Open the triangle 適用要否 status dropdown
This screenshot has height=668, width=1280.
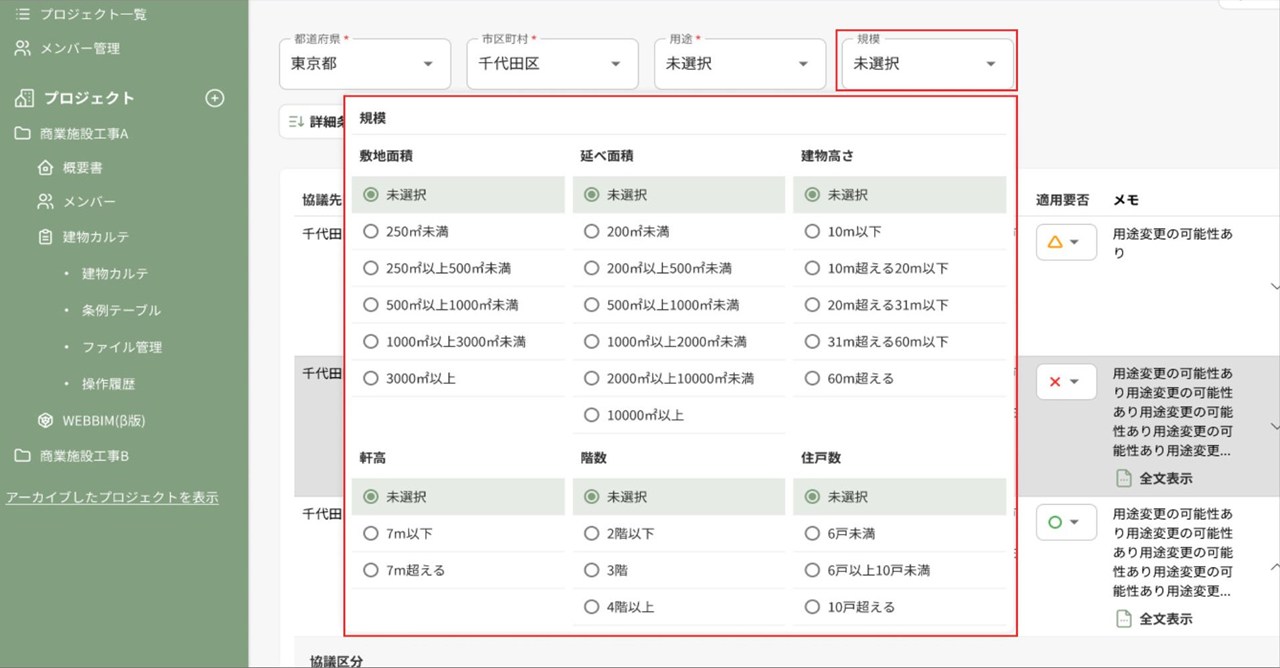tap(1065, 242)
